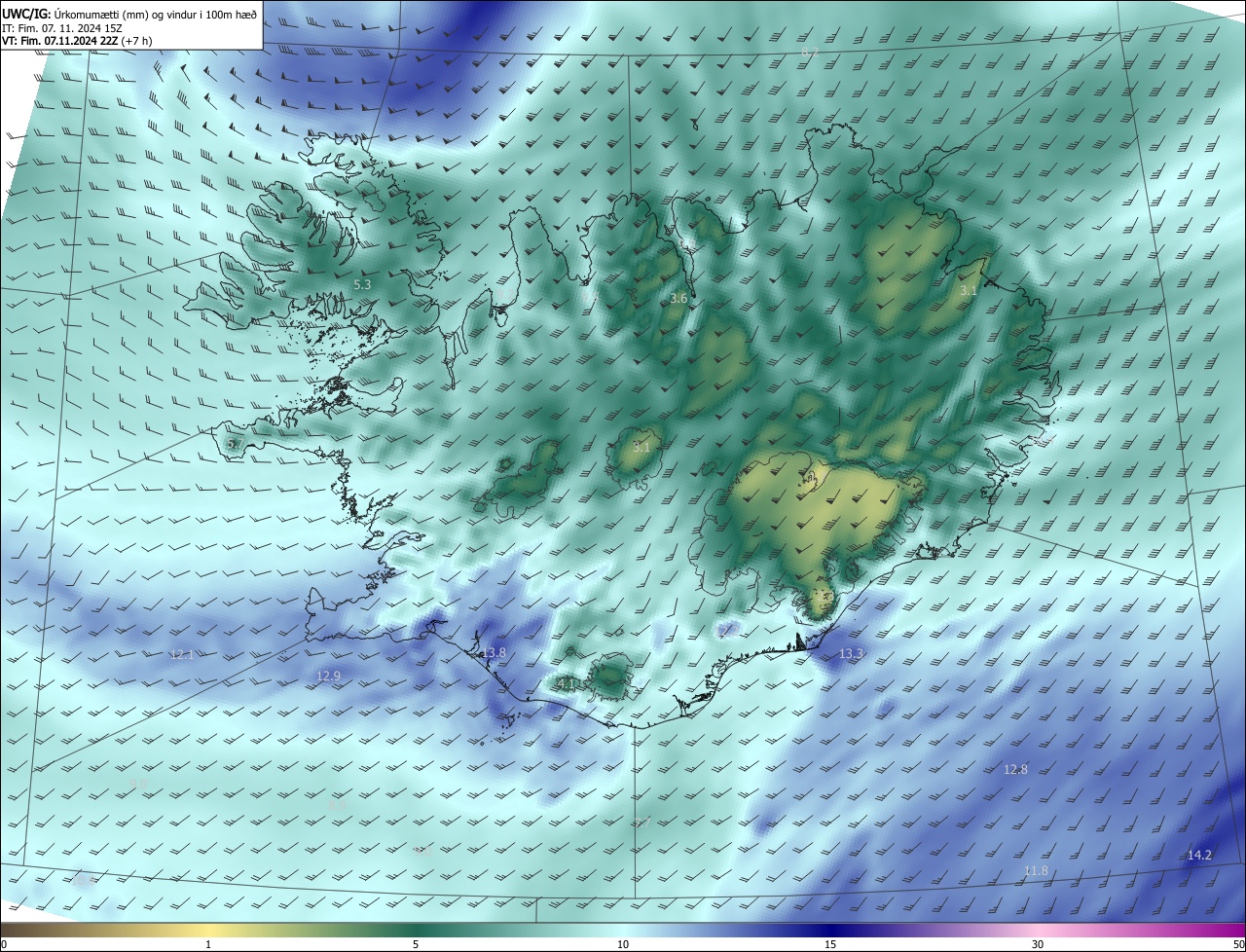Click the 12.8 value label
Image resolution: width=1246 pixels, height=952 pixels.
(x=1015, y=769)
